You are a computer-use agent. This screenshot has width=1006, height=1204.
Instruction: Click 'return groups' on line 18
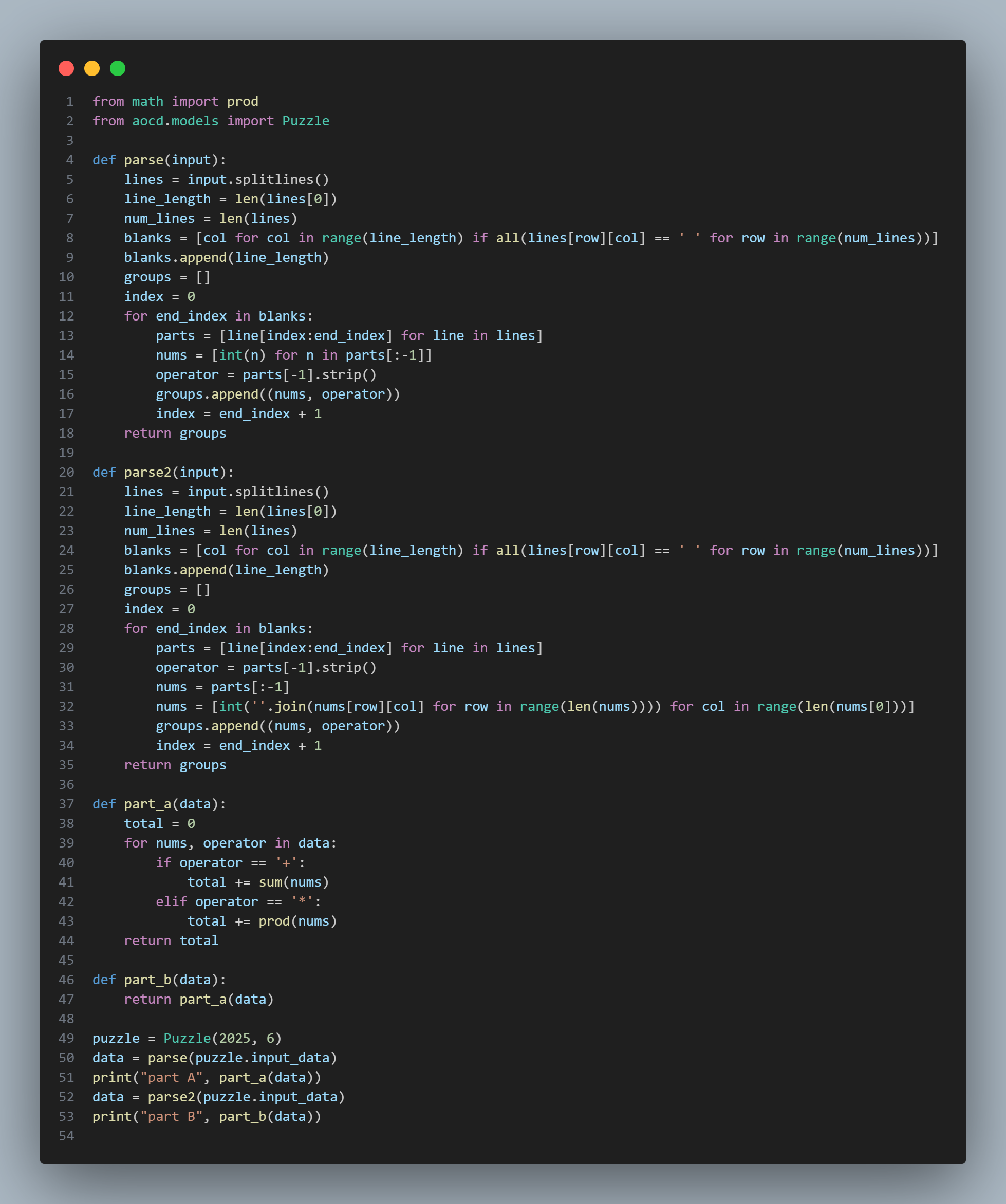(x=175, y=433)
